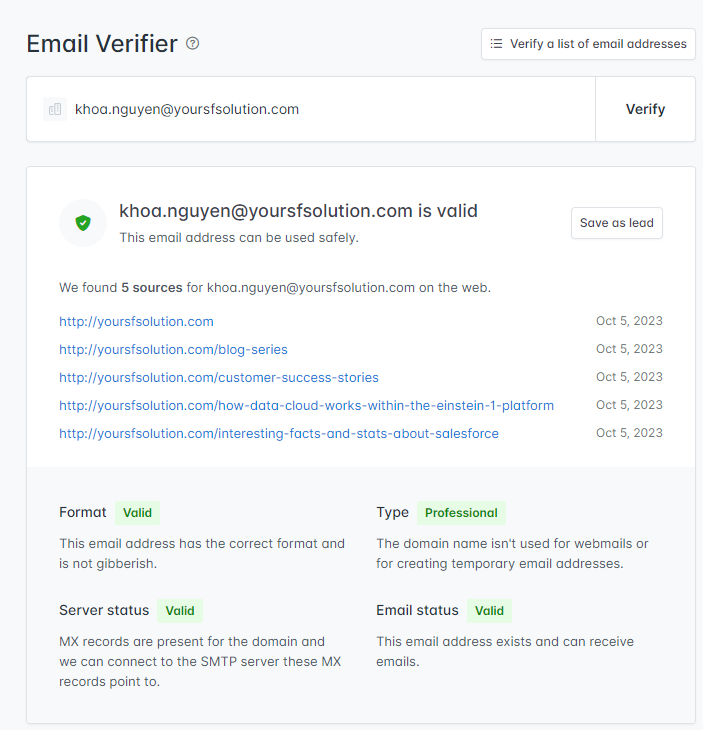Click the building icon in the email field
The width and height of the screenshot is (703, 730).
click(x=55, y=109)
